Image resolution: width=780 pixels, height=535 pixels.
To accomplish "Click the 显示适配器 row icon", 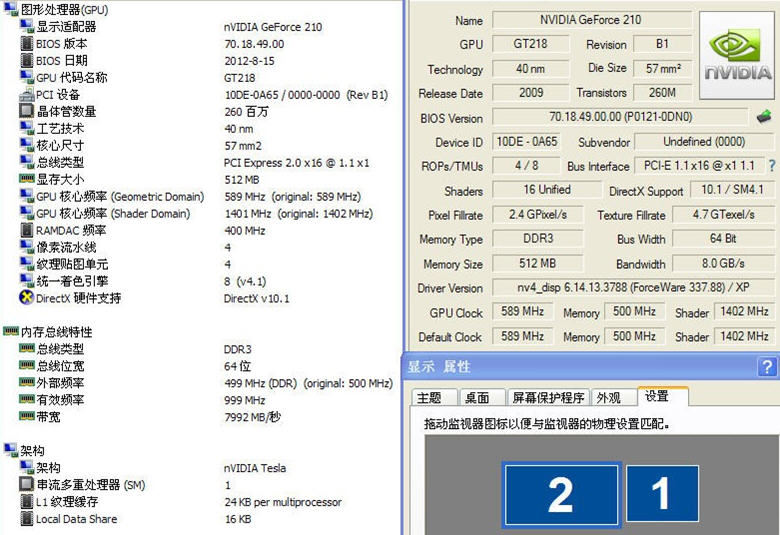I will pos(26,25).
